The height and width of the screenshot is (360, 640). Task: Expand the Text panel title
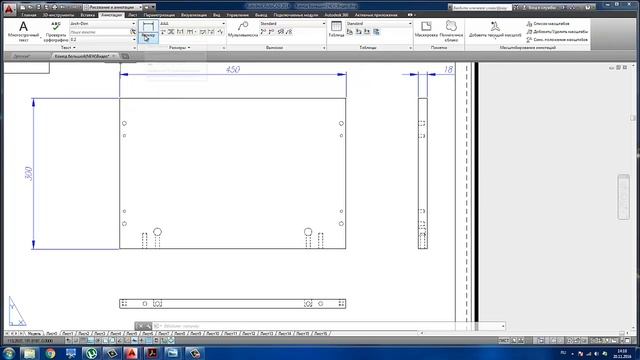[68, 48]
